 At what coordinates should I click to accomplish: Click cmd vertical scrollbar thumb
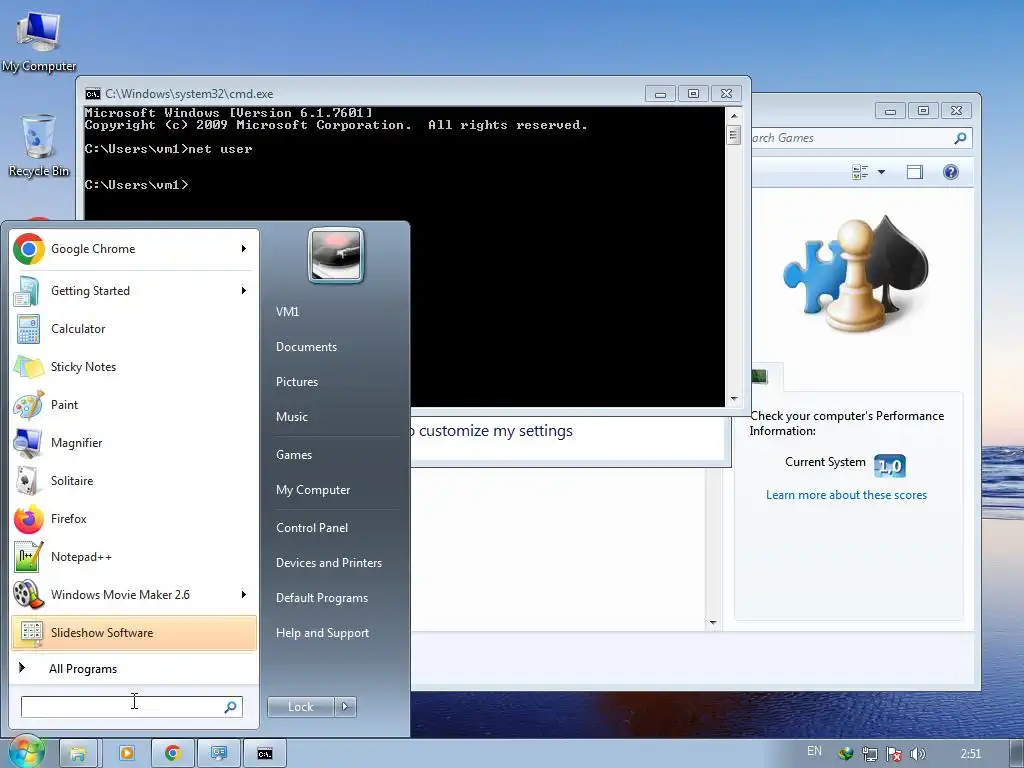(x=733, y=136)
